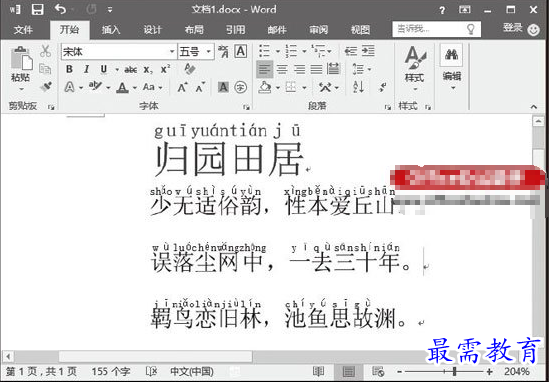Open the Customize Quick Access Toolbar dropdown
This screenshot has width=549, height=382.
click(x=110, y=10)
